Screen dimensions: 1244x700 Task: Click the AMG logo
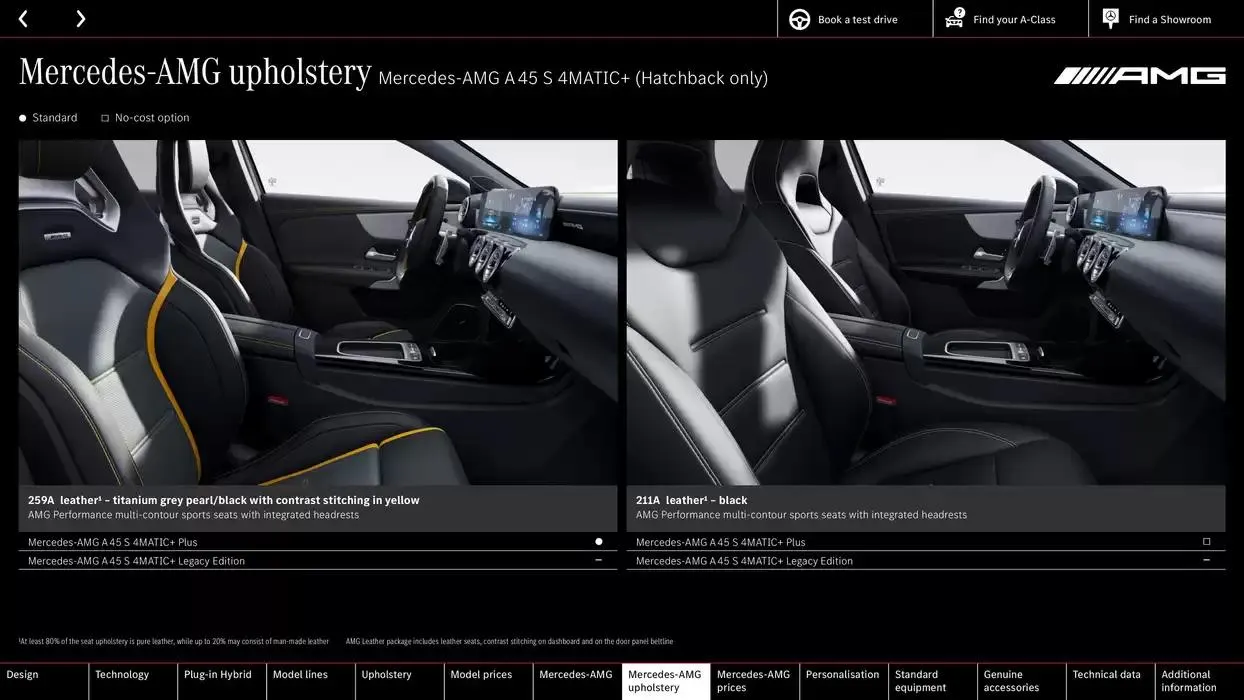(1139, 76)
